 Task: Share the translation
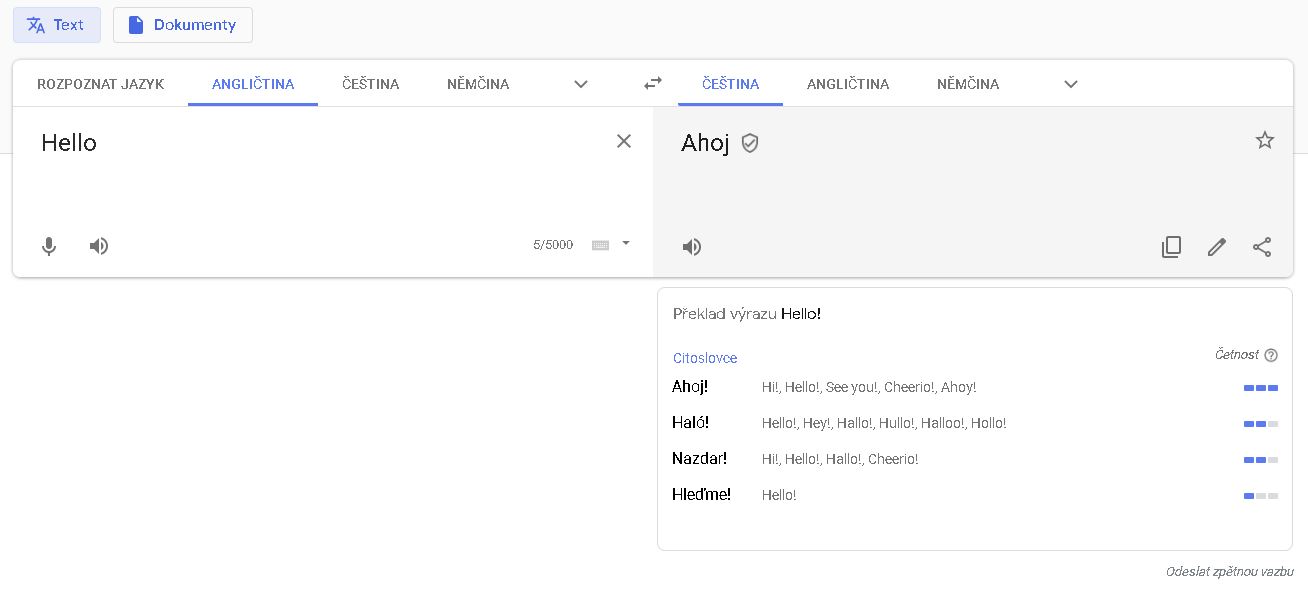(x=1262, y=247)
